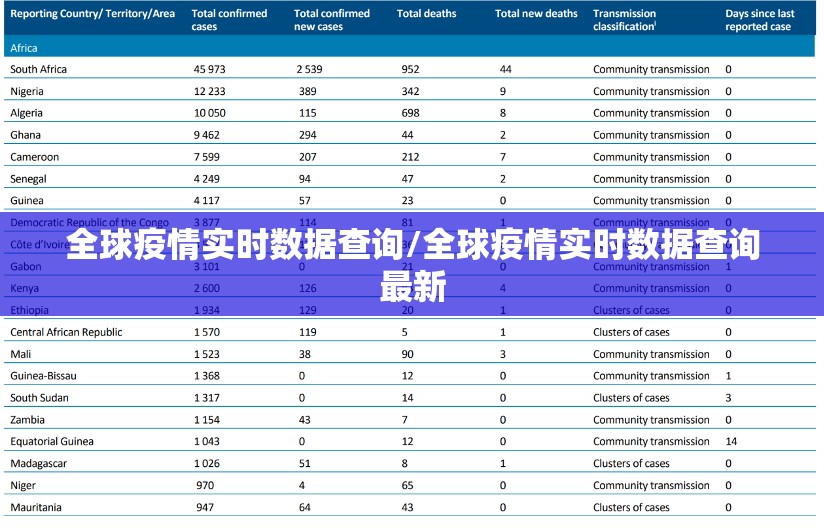Select the Senegal country name
The image size is (824, 528).
click(28, 179)
